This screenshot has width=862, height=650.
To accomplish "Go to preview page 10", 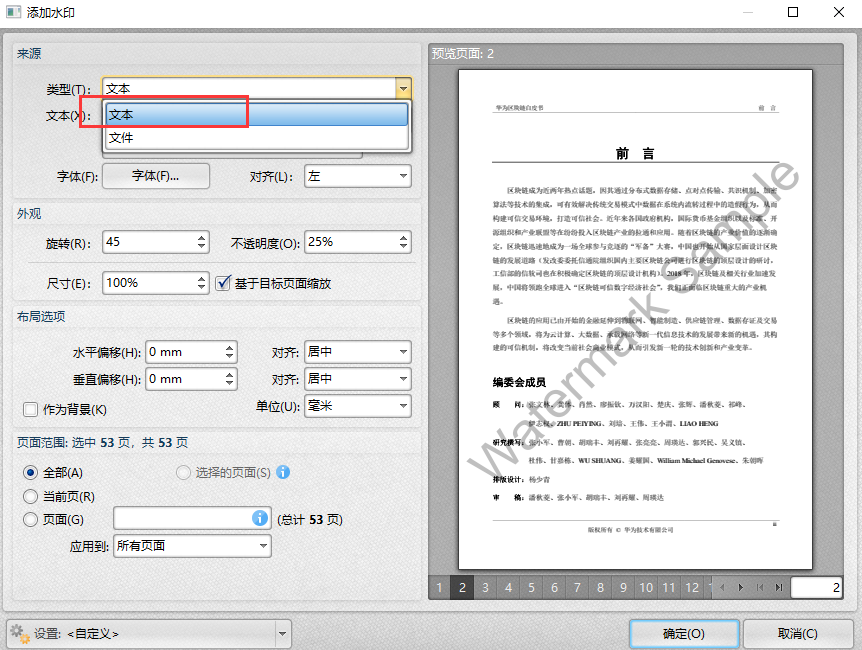I will (646, 587).
